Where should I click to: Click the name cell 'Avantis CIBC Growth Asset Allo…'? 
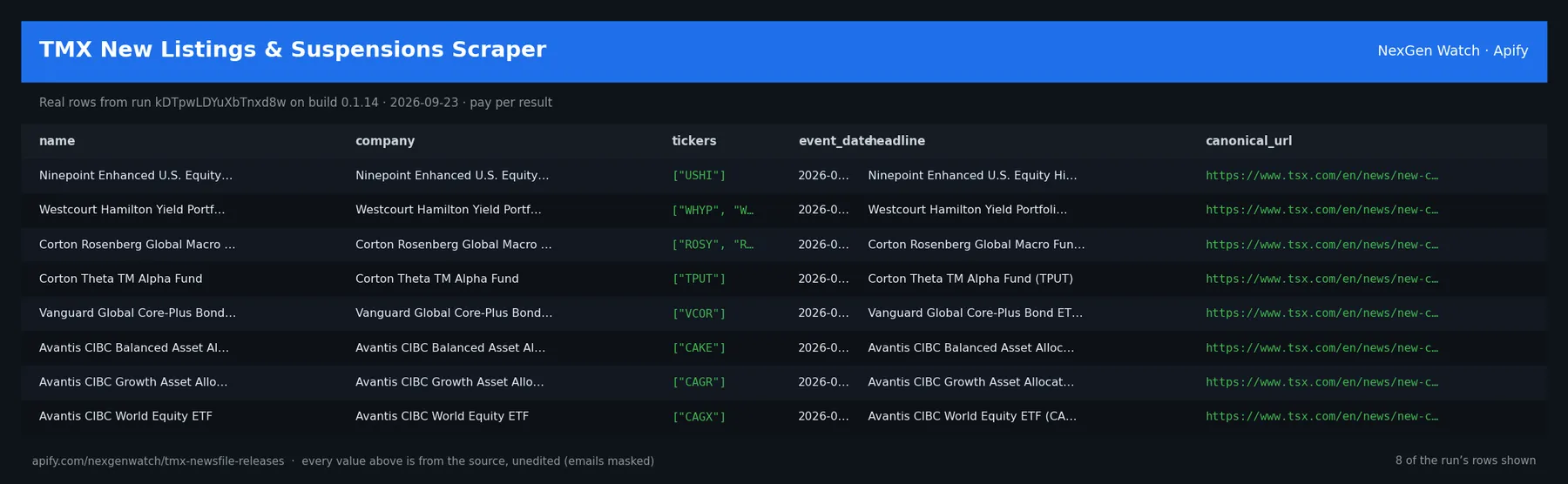pyautogui.click(x=133, y=382)
